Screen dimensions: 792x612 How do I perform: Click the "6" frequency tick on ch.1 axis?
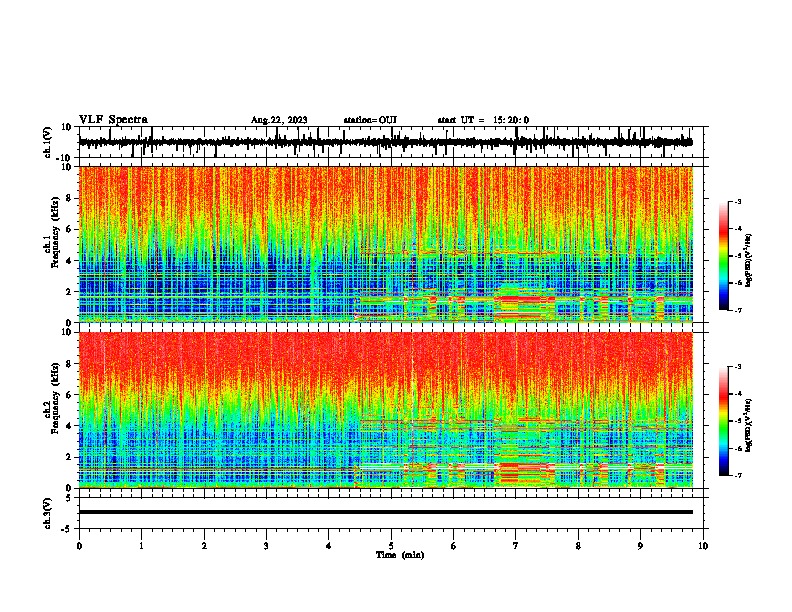tap(70, 229)
